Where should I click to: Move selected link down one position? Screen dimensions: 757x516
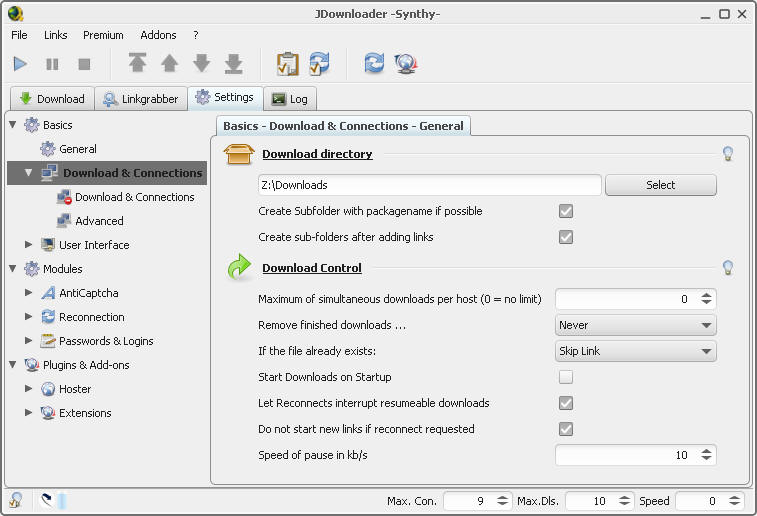tap(202, 63)
